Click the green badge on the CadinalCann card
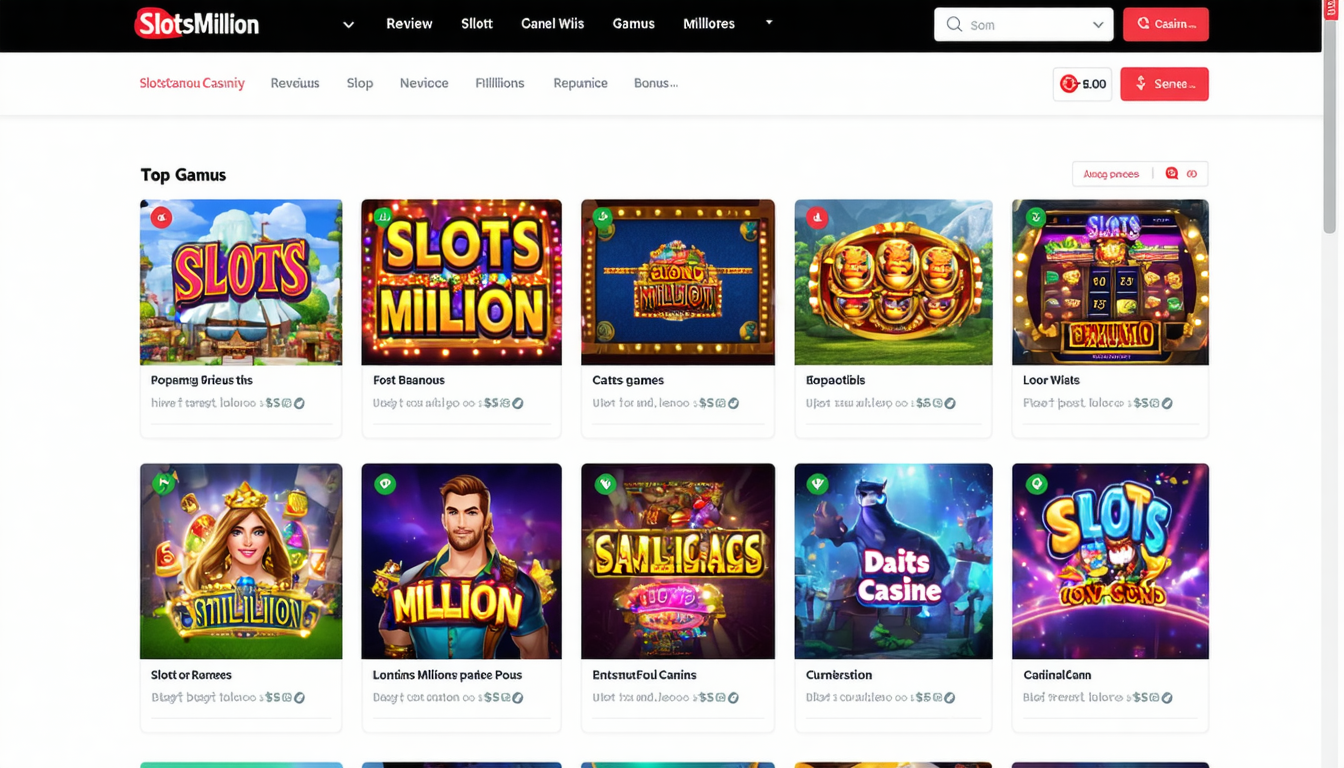1344x768 pixels. [1036, 484]
